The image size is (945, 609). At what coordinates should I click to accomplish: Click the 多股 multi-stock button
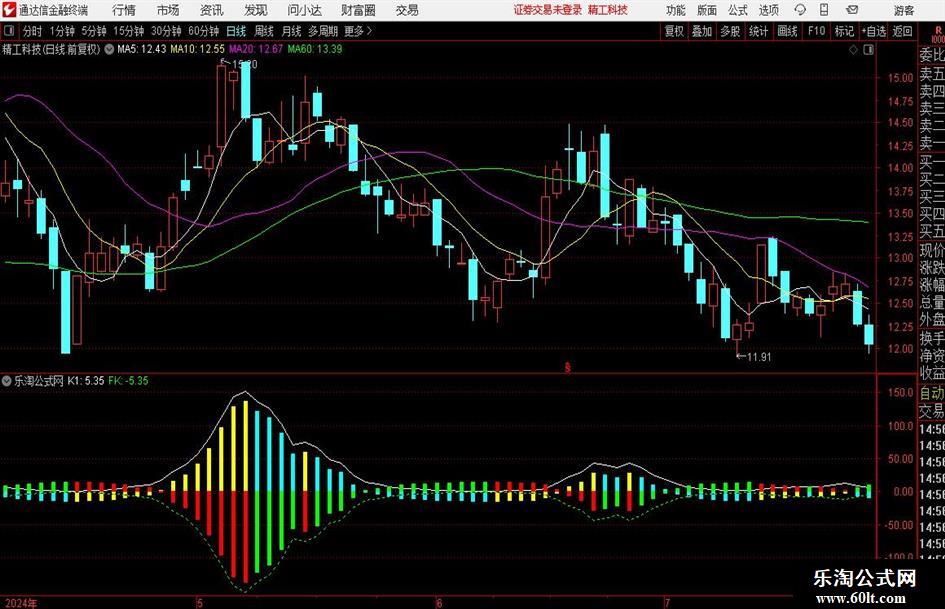click(730, 31)
